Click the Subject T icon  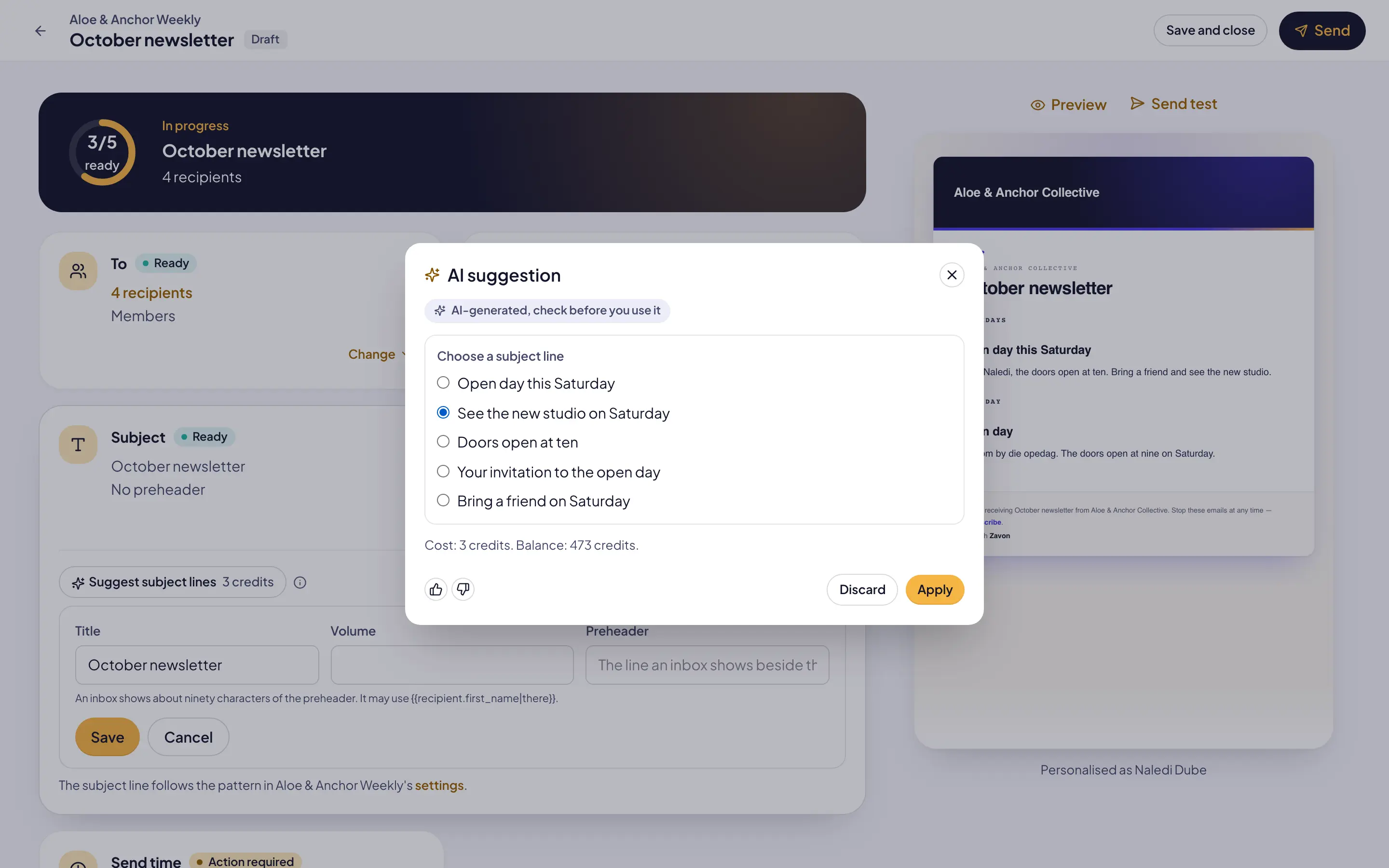[x=78, y=444]
